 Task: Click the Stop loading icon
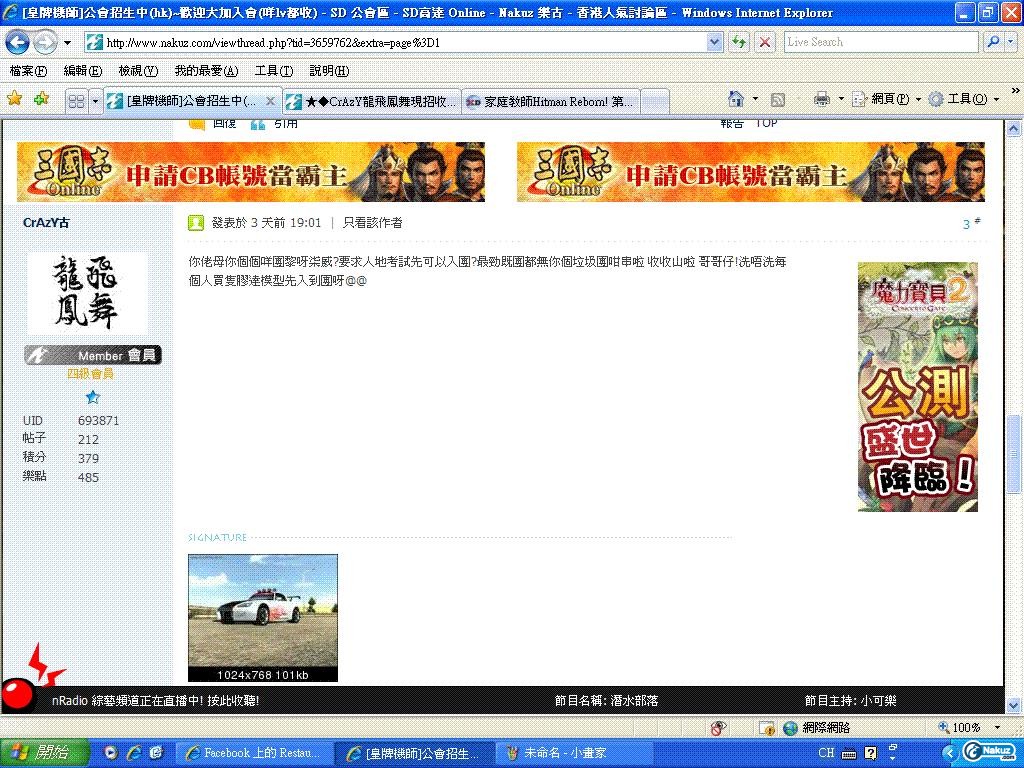(765, 42)
